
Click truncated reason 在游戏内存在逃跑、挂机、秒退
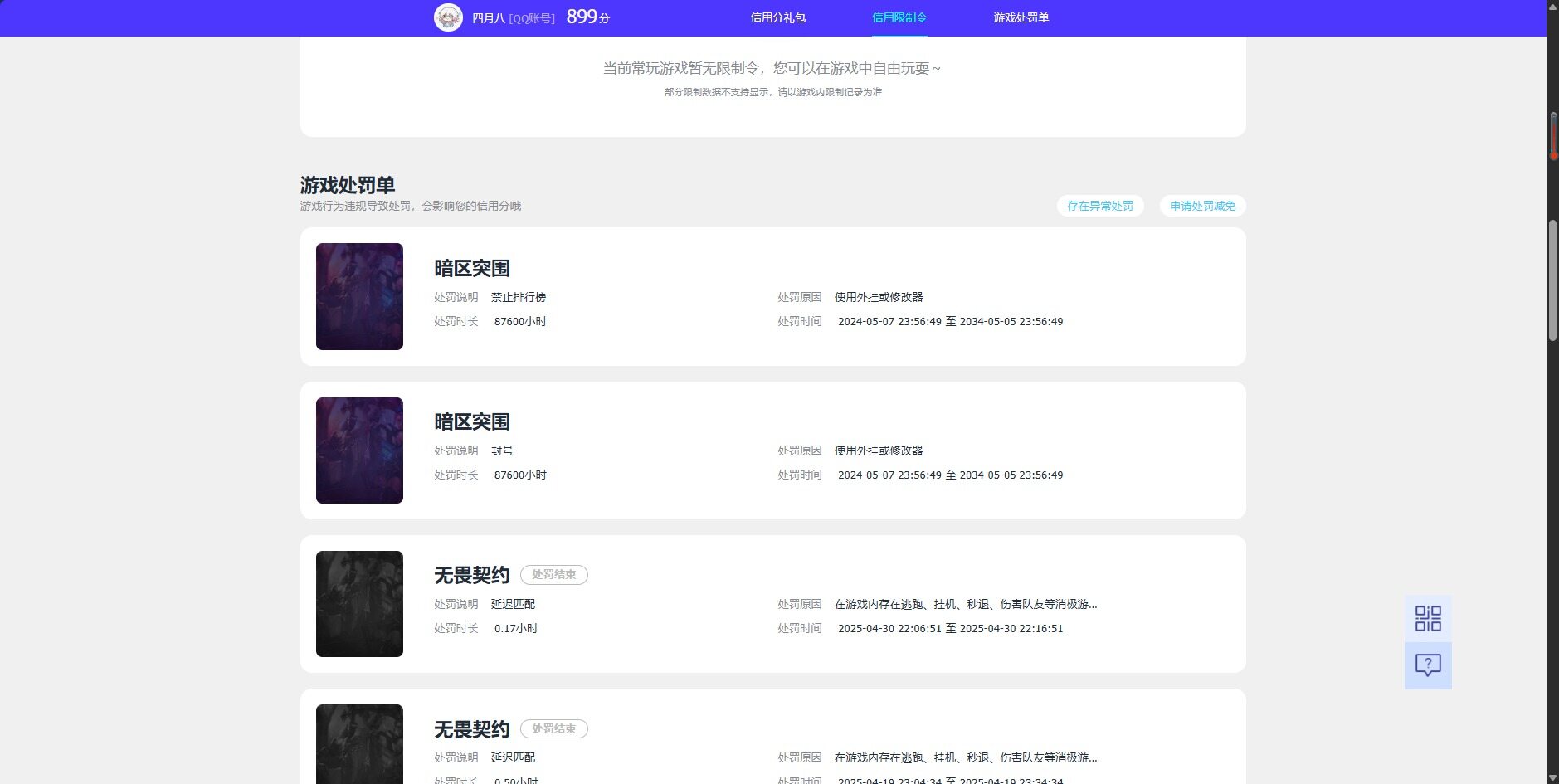966,604
